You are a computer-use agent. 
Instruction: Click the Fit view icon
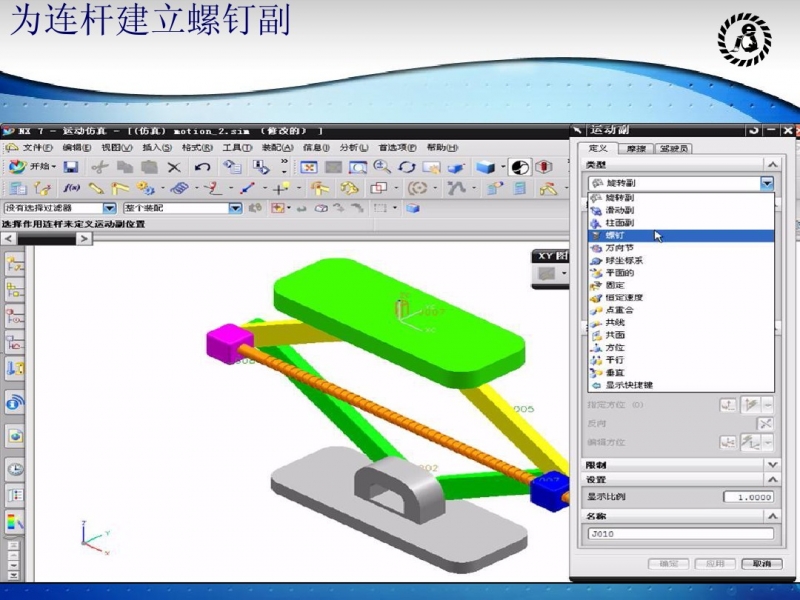pos(309,167)
